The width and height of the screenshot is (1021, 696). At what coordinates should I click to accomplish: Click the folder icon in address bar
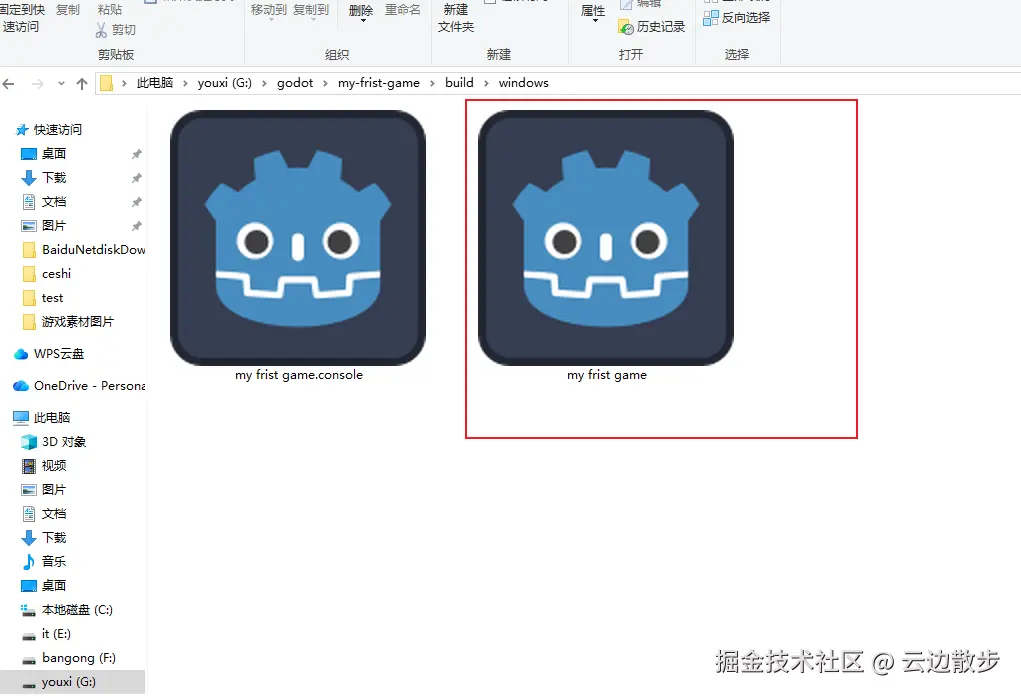107,83
